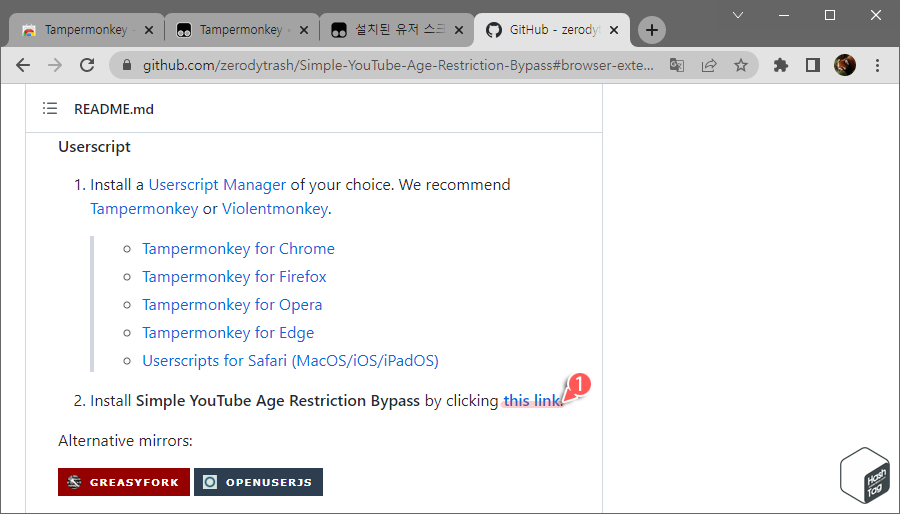Image resolution: width=900 pixels, height=514 pixels.
Task: Open a new browser tab
Action: point(651,30)
